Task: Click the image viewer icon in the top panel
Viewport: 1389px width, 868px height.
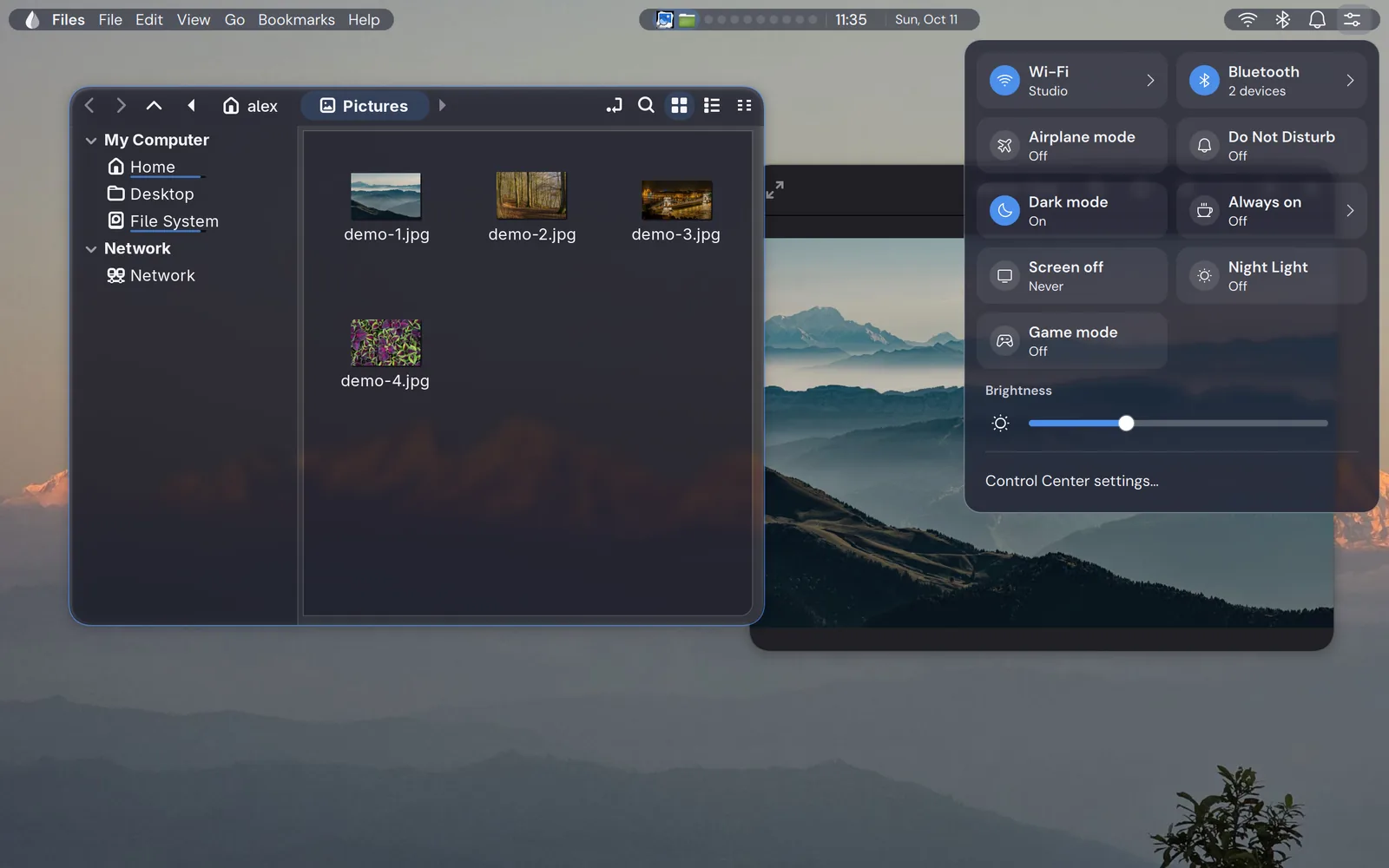Action: [x=664, y=19]
